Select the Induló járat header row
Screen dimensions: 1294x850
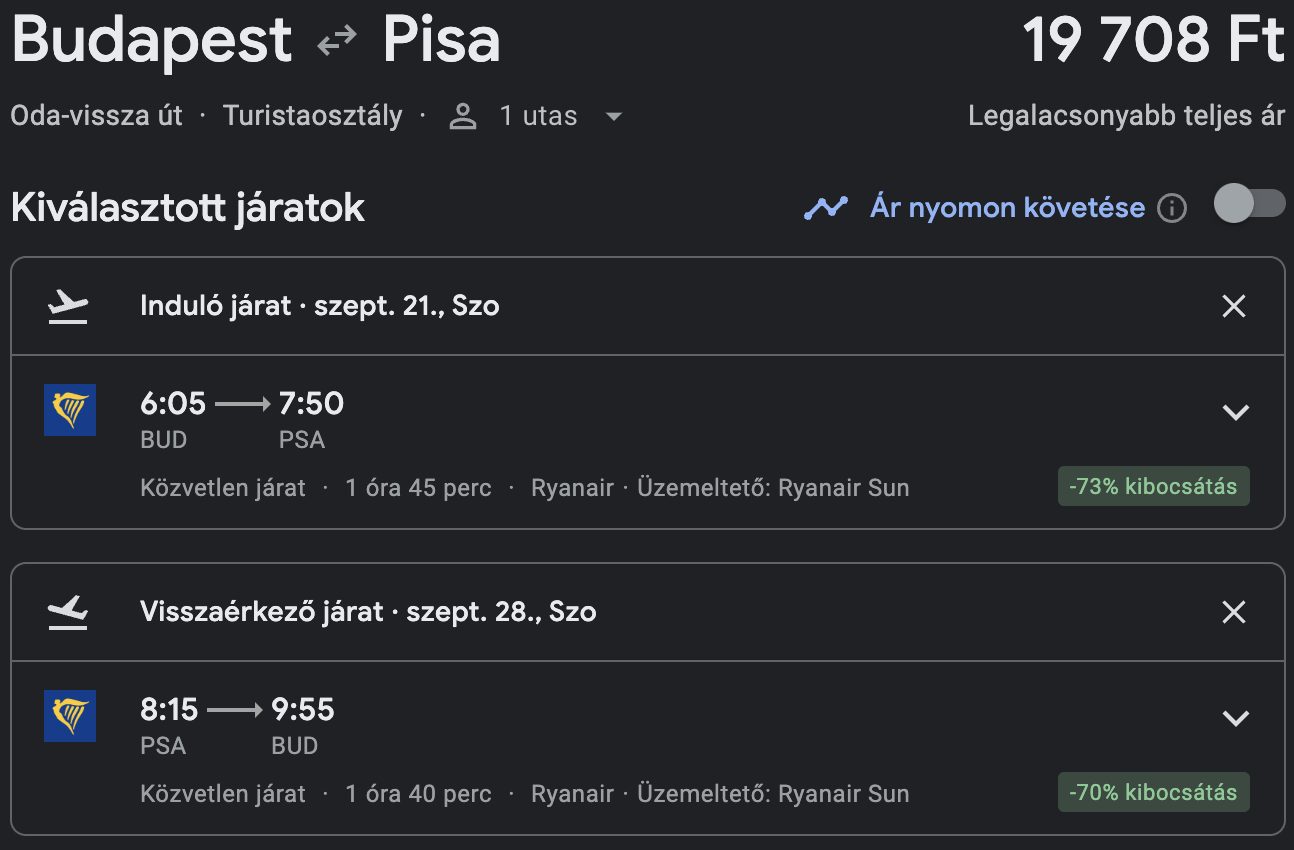[x=647, y=306]
